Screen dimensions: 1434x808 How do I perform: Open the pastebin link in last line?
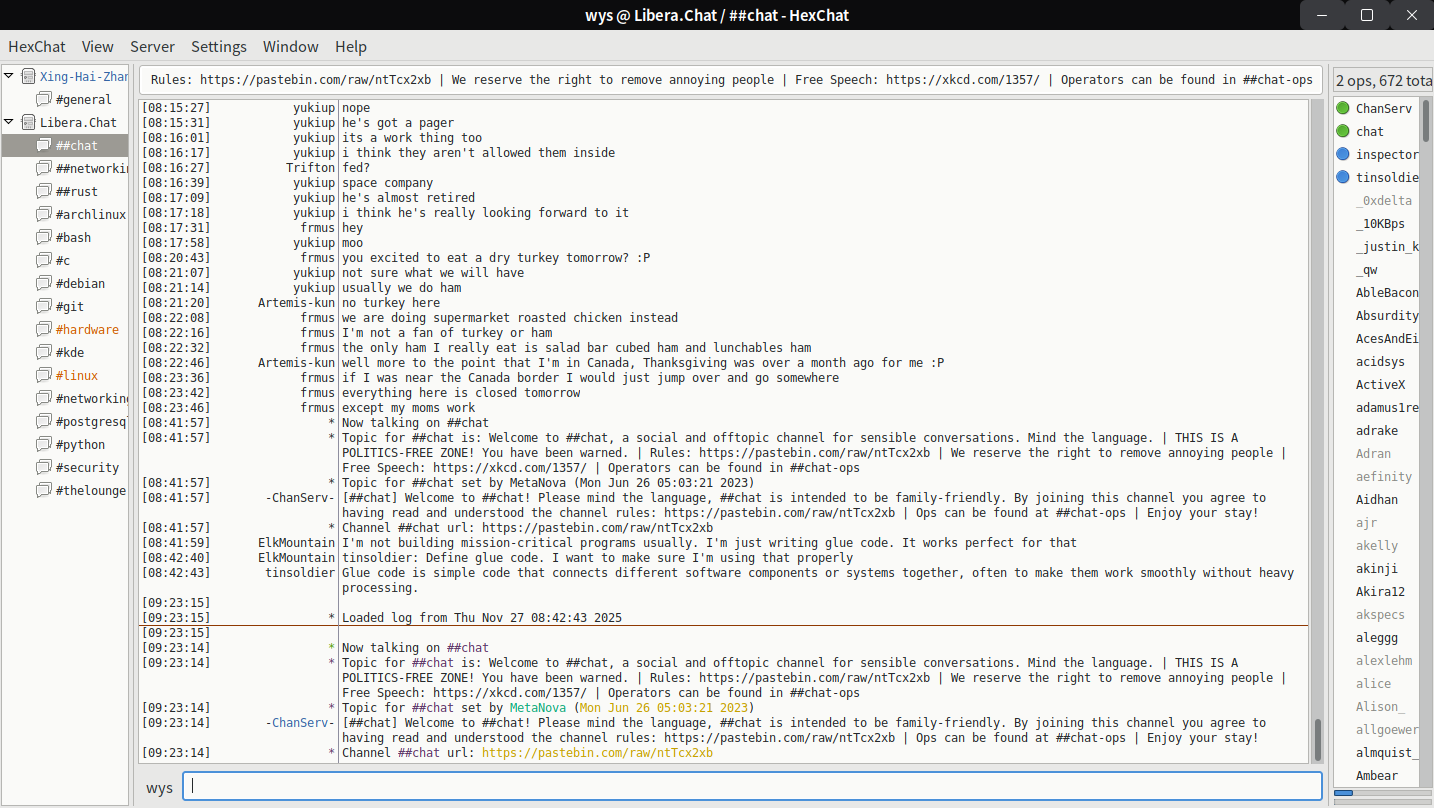coord(597,753)
